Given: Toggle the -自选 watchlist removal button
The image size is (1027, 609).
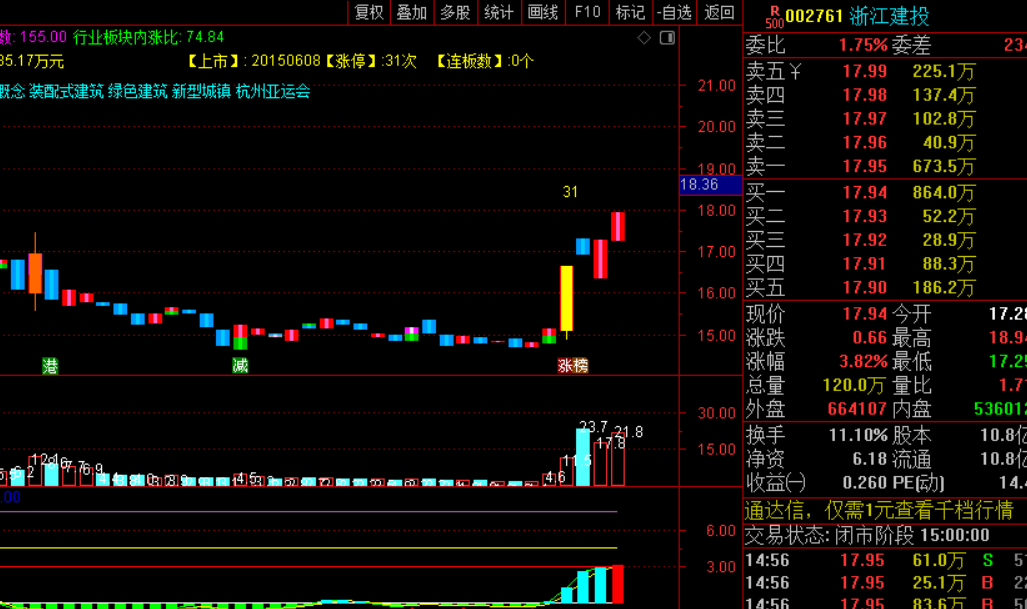Looking at the screenshot, I should (675, 12).
